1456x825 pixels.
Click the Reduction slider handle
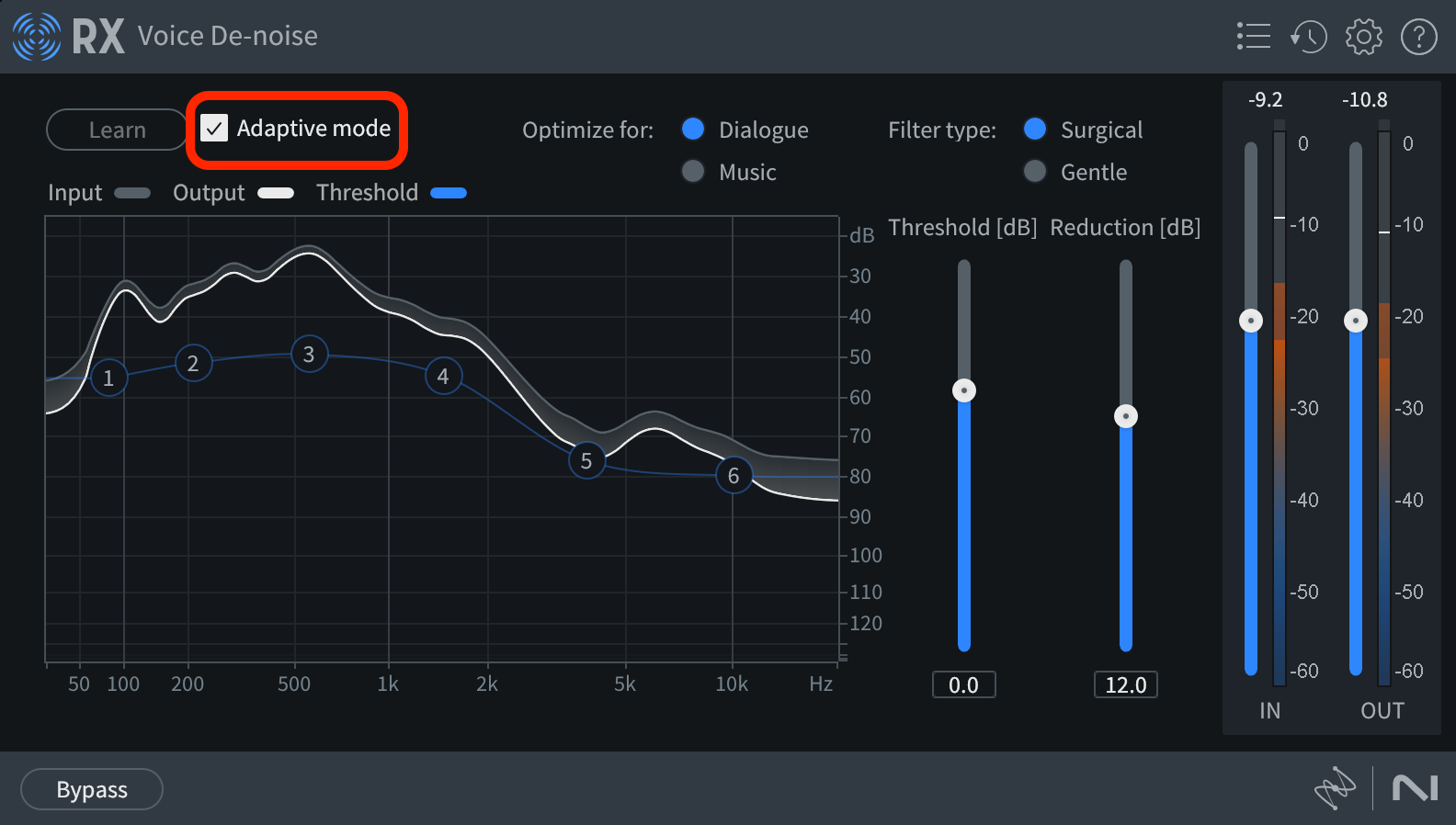tap(1126, 416)
